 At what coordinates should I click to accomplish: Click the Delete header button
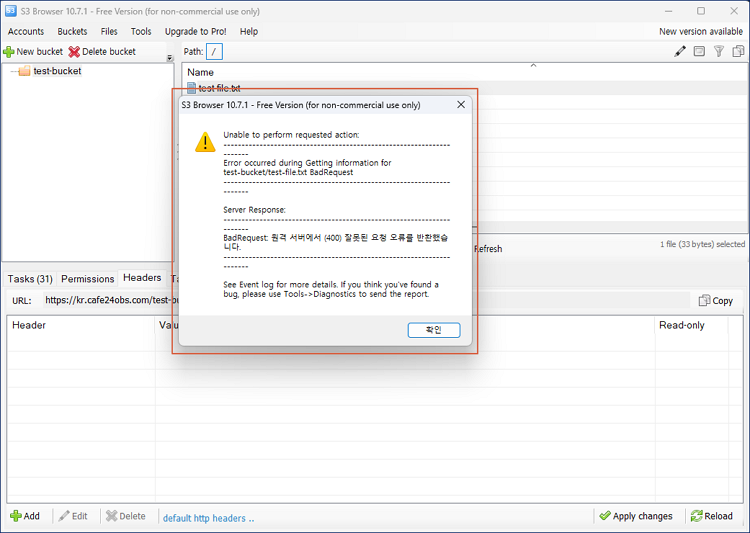click(x=126, y=516)
